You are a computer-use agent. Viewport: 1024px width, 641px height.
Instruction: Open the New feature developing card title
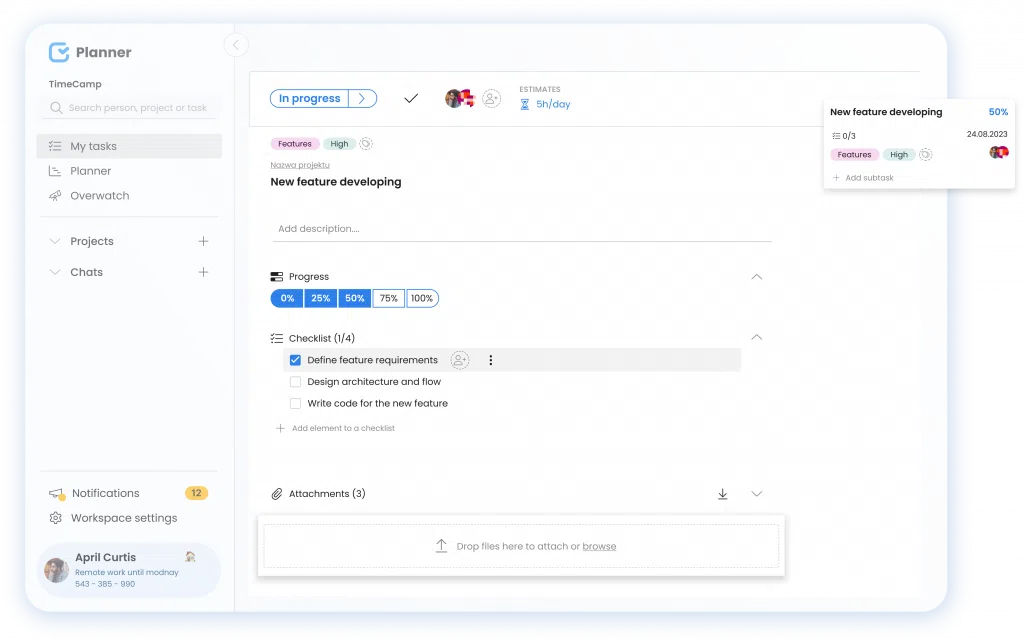tap(886, 112)
